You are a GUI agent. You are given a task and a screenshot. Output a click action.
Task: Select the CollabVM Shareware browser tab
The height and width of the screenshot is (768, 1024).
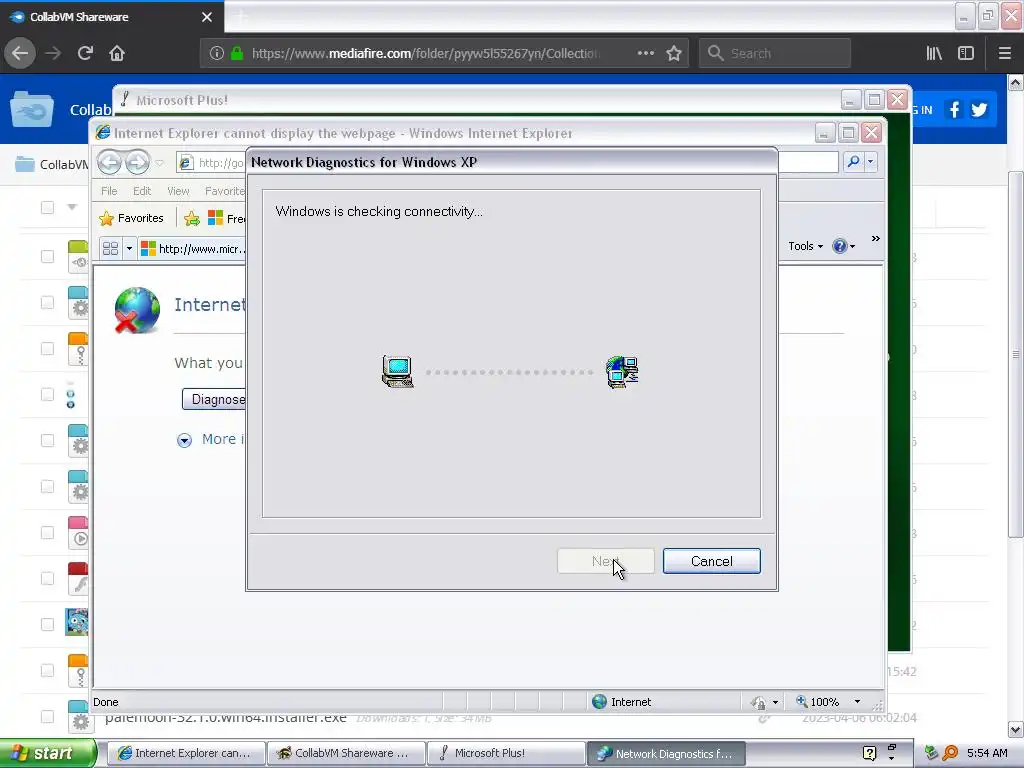tap(112, 17)
